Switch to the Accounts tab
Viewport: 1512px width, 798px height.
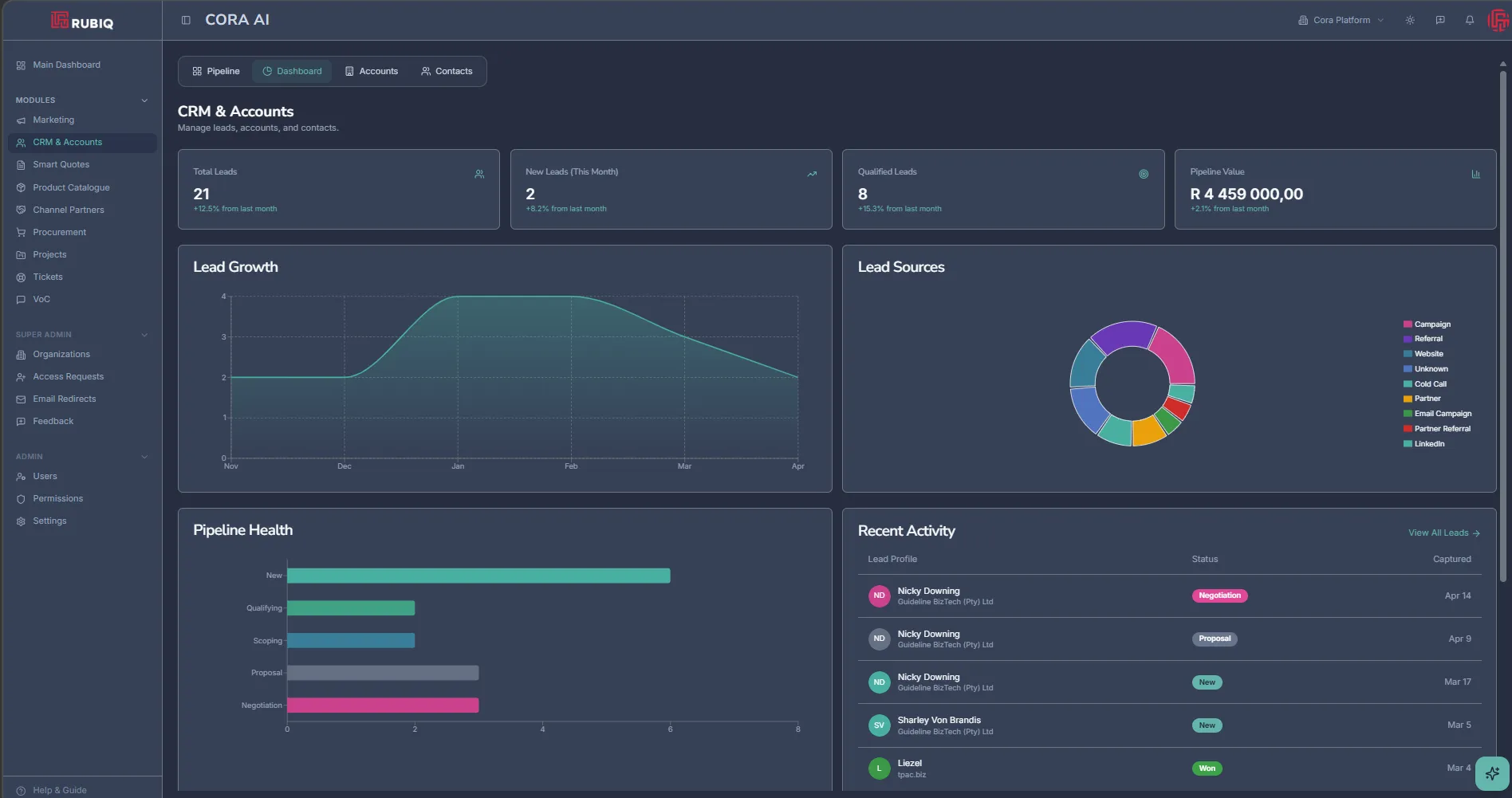click(x=371, y=71)
